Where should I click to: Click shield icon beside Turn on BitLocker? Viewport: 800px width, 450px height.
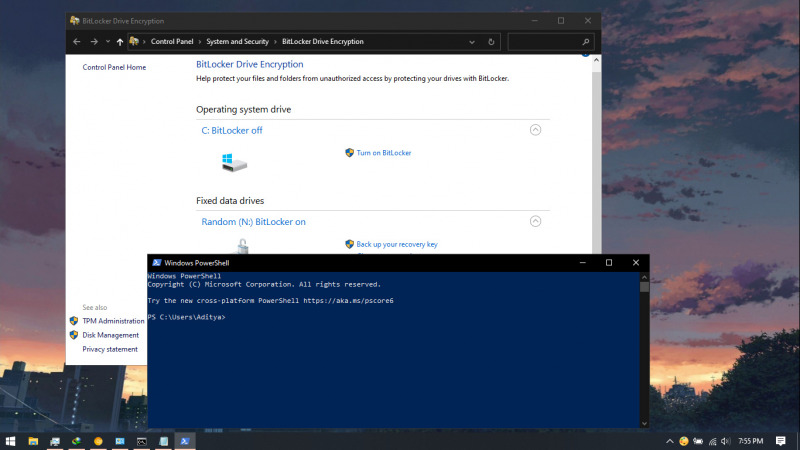coord(349,153)
